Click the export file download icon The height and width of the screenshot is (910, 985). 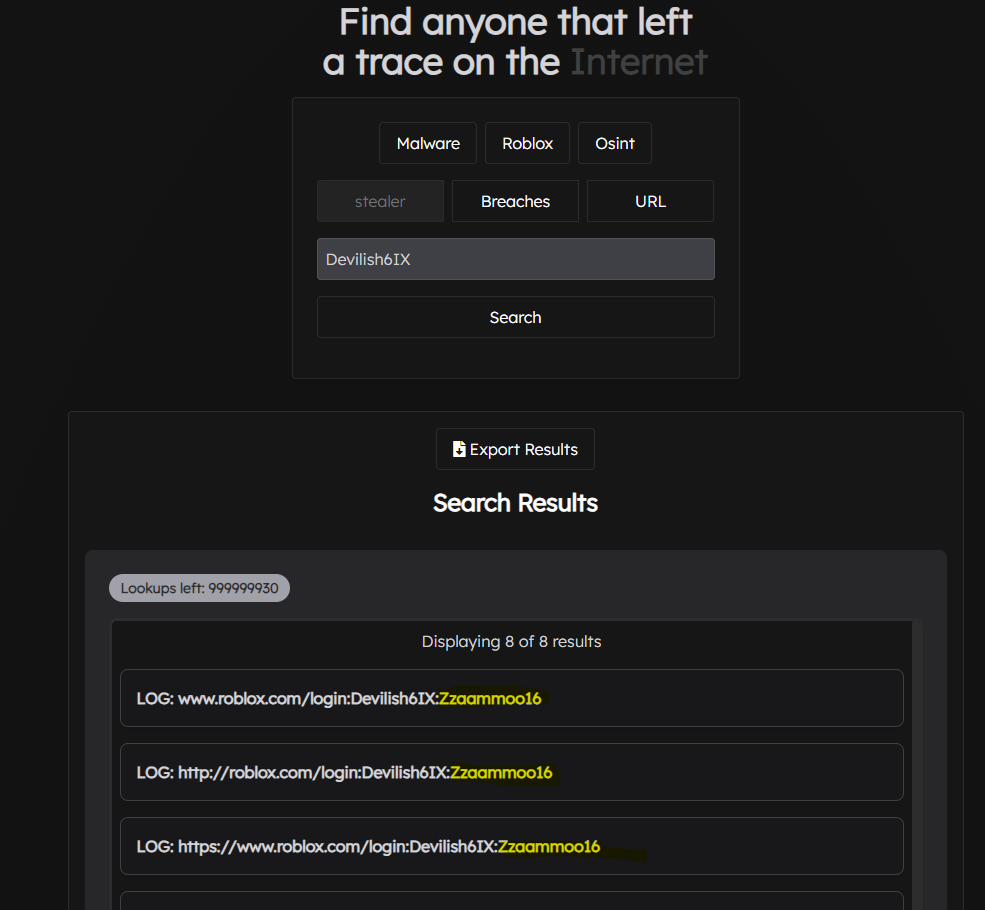[x=459, y=449]
